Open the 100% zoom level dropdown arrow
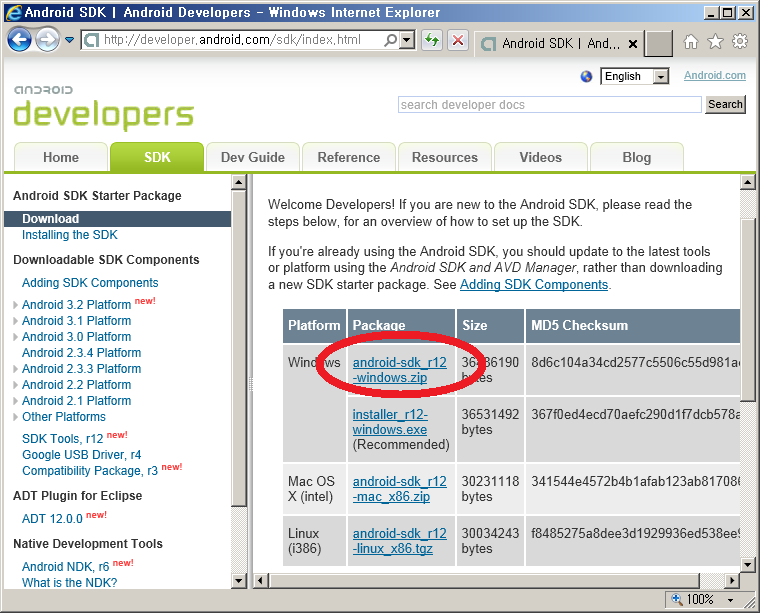This screenshot has width=760, height=613. tap(730, 600)
